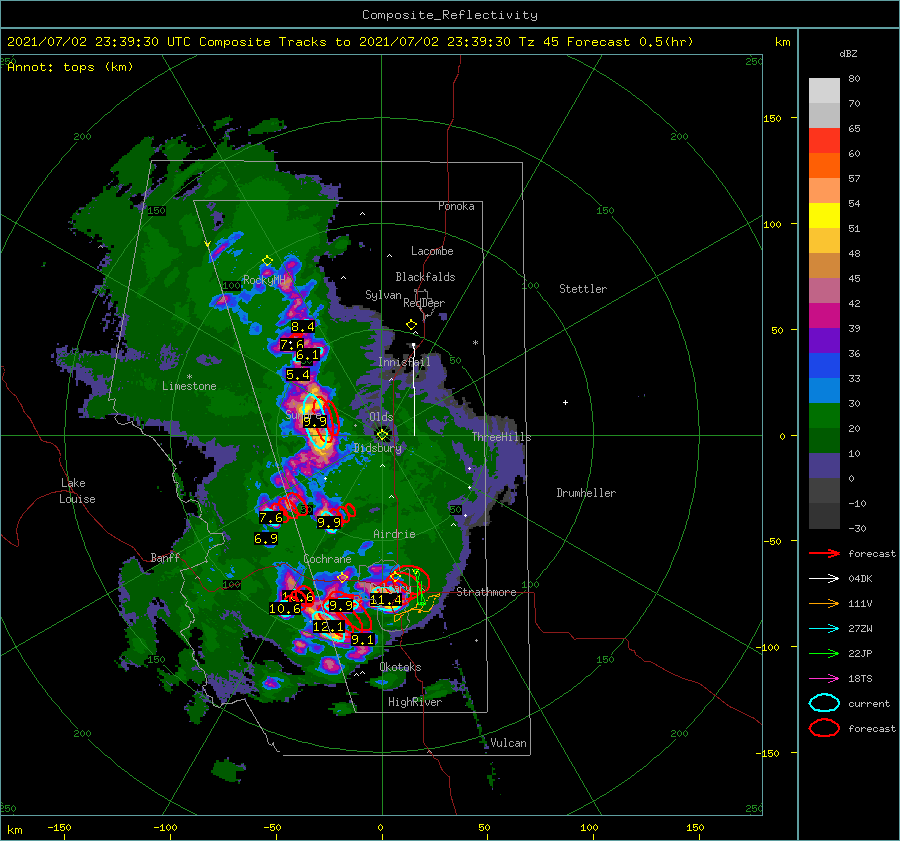Image resolution: width=900 pixels, height=841 pixels.
Task: Click the light blue swatch above 30 dBZ
Action: 824,390
